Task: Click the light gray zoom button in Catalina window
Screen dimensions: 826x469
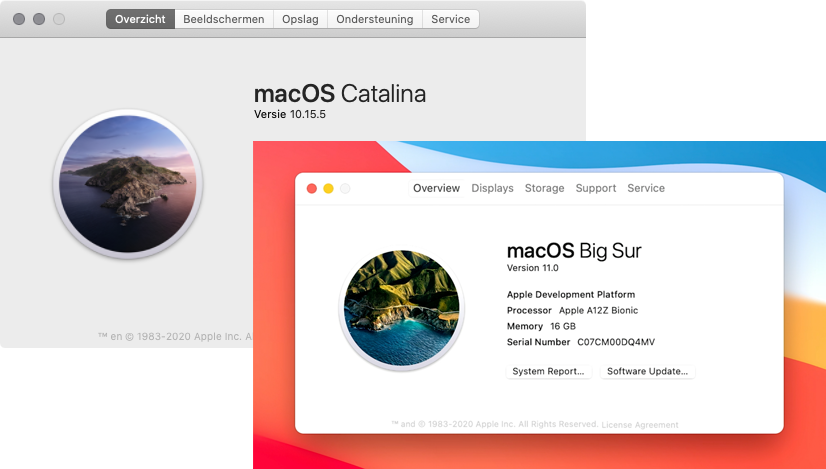Action: (59, 19)
